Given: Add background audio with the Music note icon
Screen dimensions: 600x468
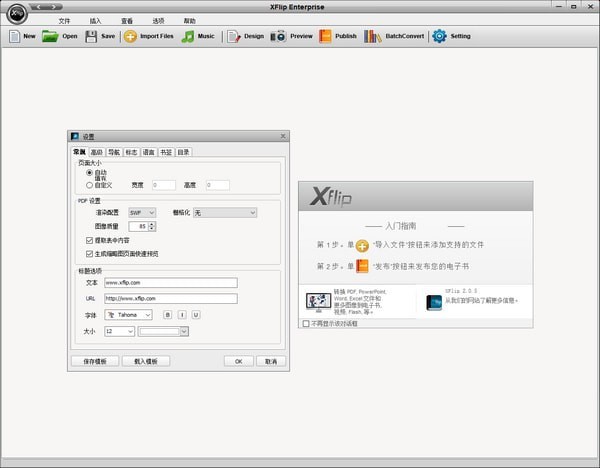Looking at the screenshot, I should tap(188, 36).
